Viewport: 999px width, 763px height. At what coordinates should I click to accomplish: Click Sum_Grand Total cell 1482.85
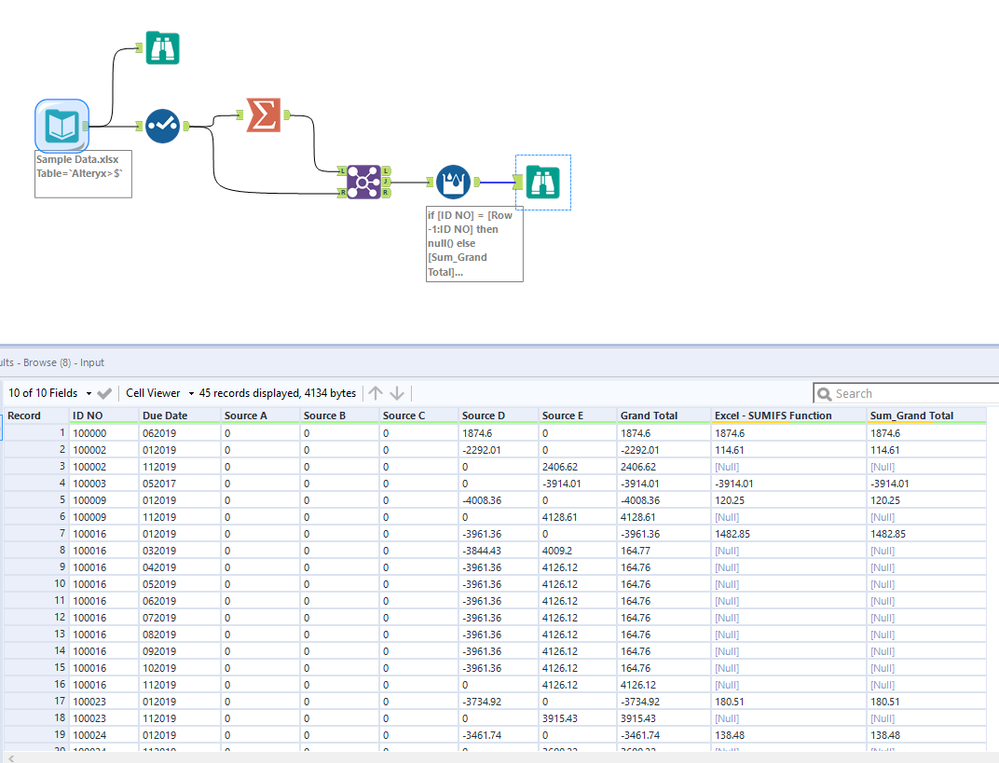pos(926,534)
